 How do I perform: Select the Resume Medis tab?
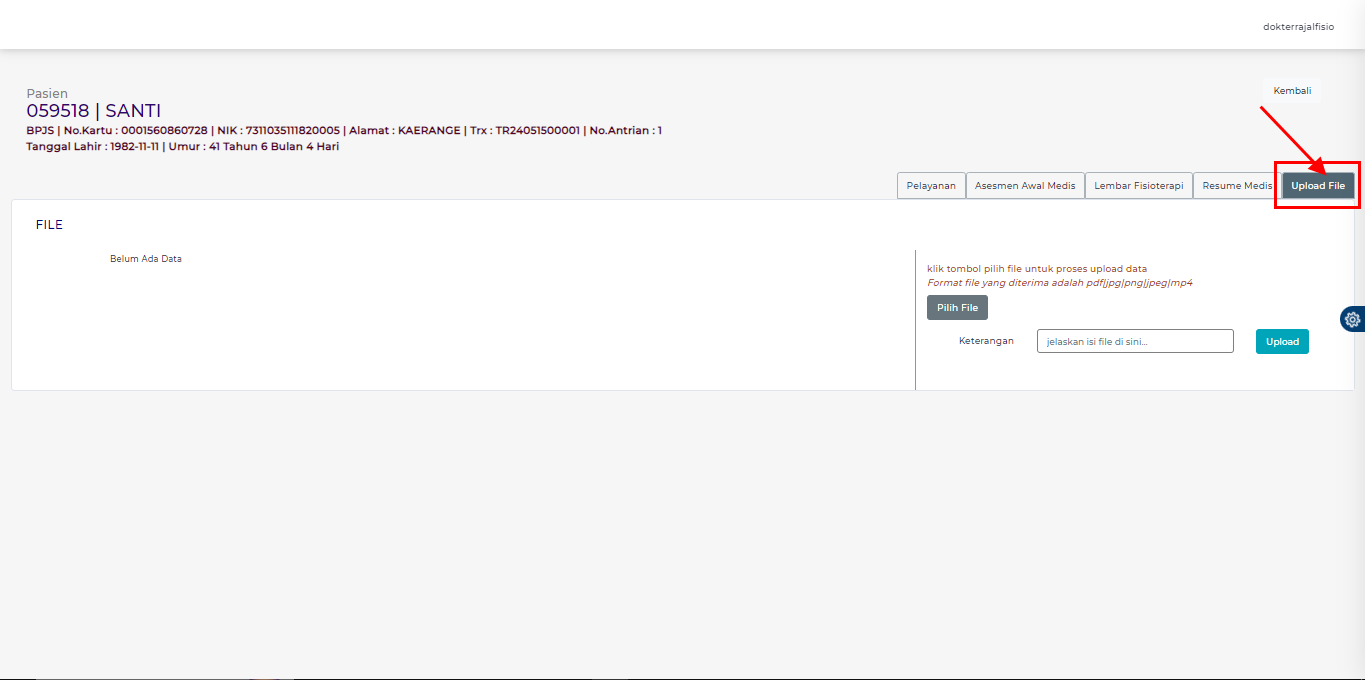[x=1236, y=186]
